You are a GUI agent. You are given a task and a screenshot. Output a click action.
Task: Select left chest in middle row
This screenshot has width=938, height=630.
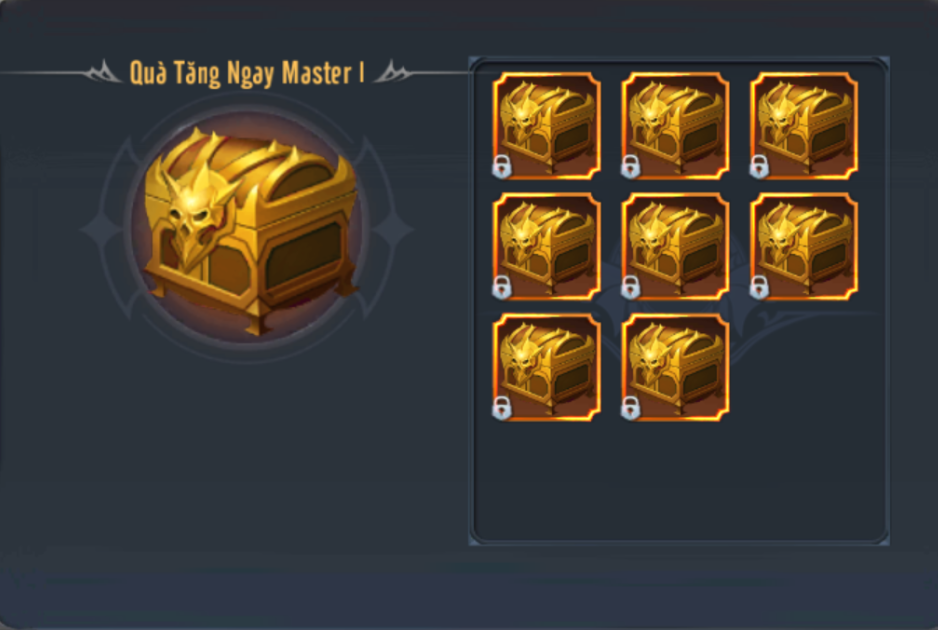(x=546, y=246)
